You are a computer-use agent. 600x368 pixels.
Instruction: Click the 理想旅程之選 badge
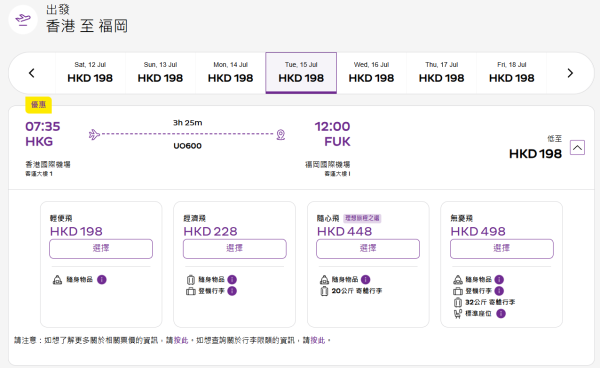coord(362,218)
